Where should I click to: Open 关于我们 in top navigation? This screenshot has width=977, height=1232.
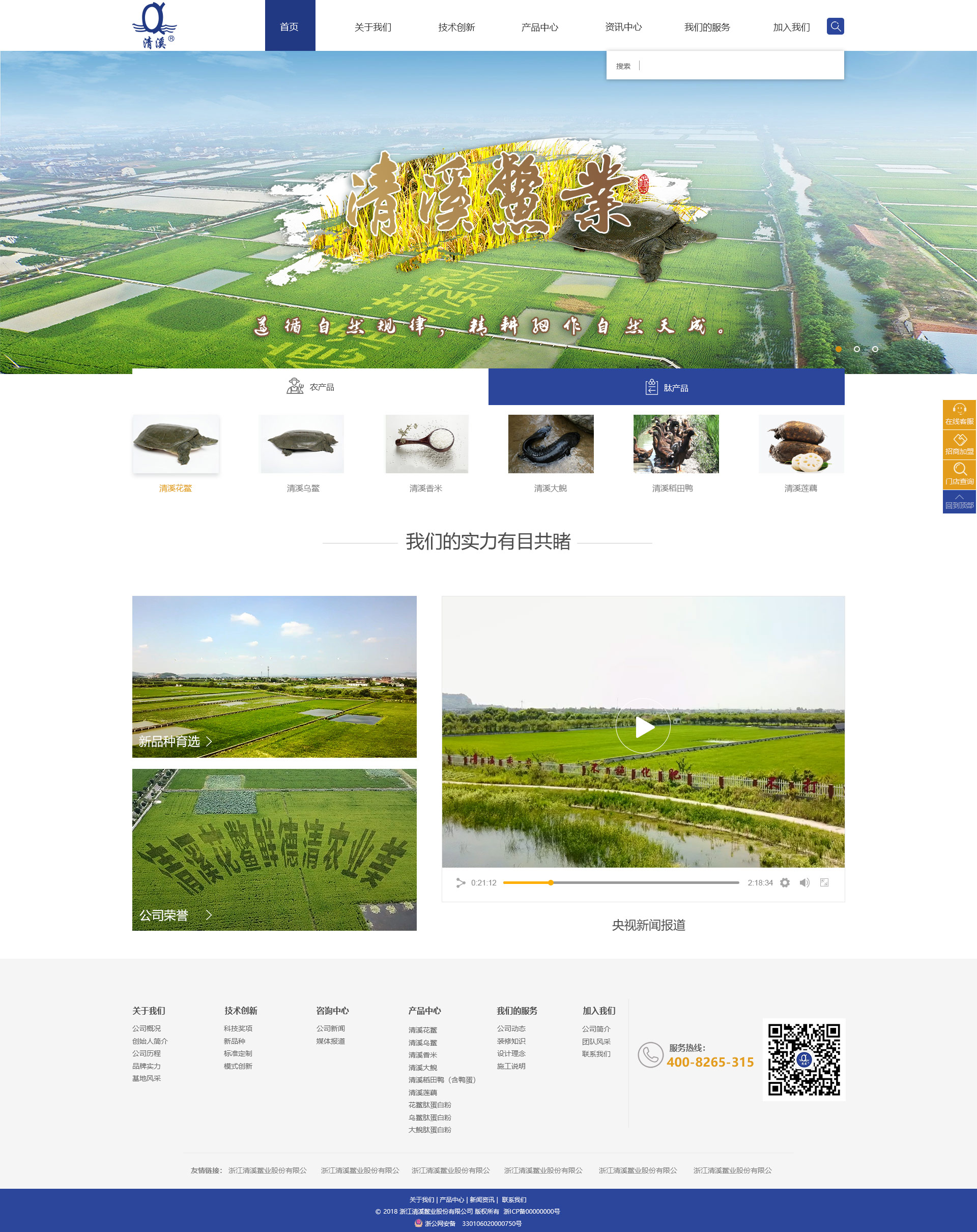pos(372,27)
